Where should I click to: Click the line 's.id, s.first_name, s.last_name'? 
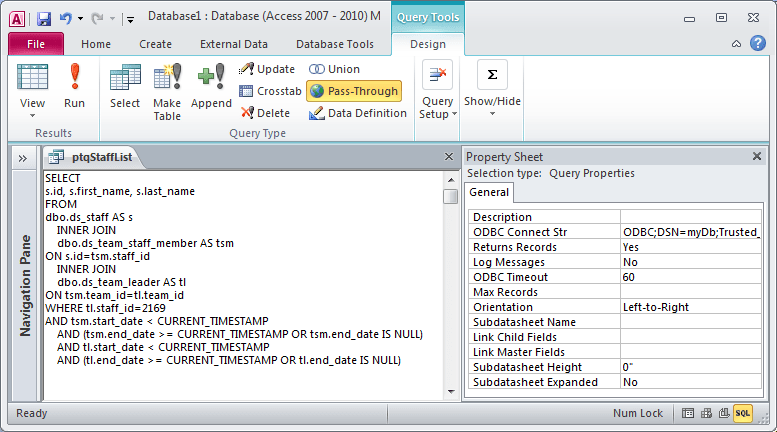120,191
